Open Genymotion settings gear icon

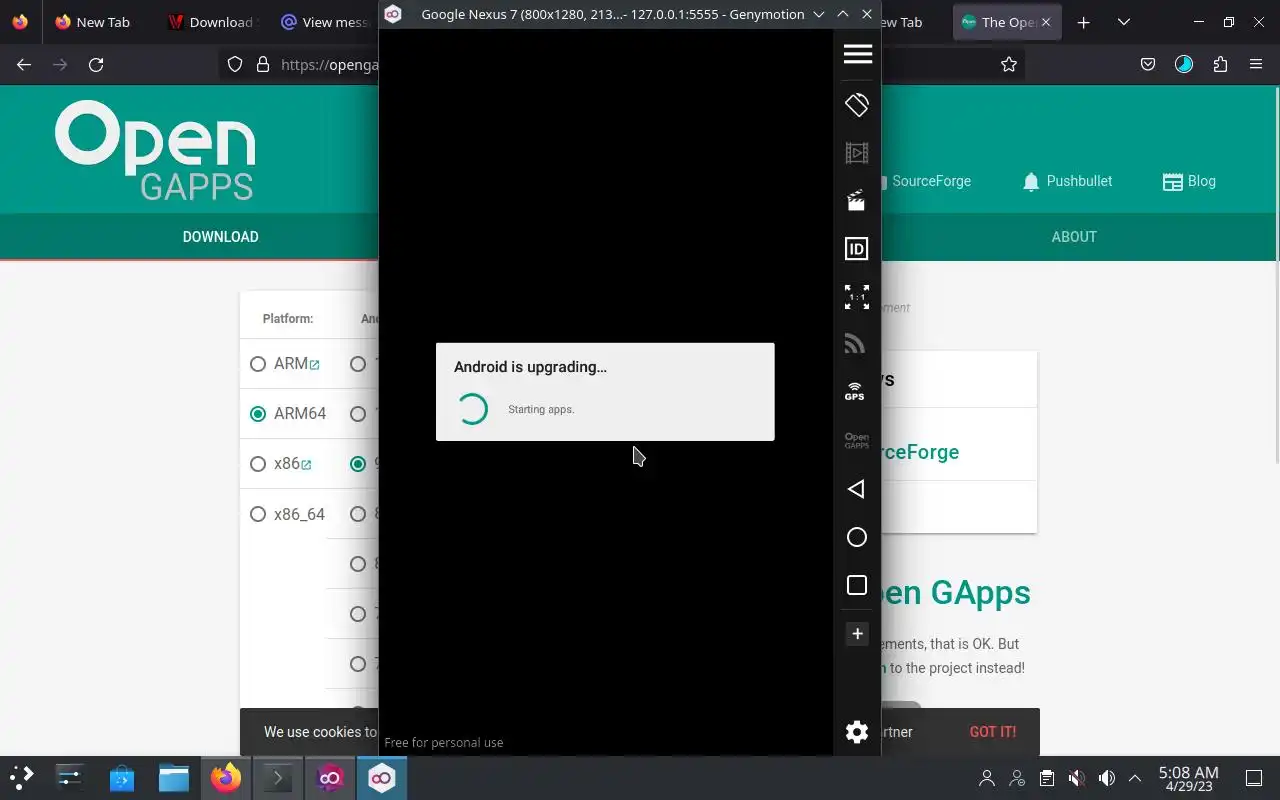pyautogui.click(x=857, y=732)
